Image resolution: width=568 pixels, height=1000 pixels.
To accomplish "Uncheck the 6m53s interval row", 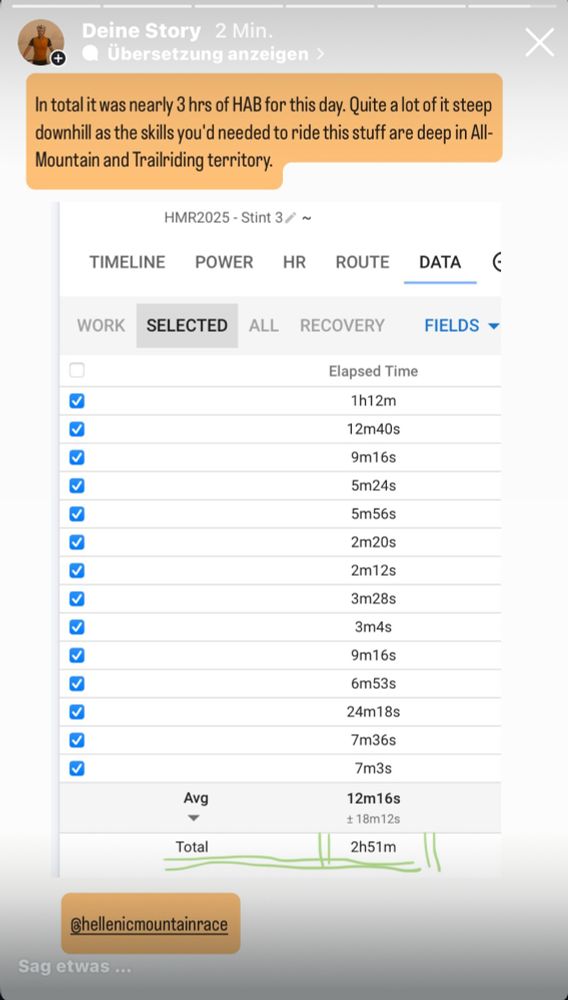I will click(76, 684).
